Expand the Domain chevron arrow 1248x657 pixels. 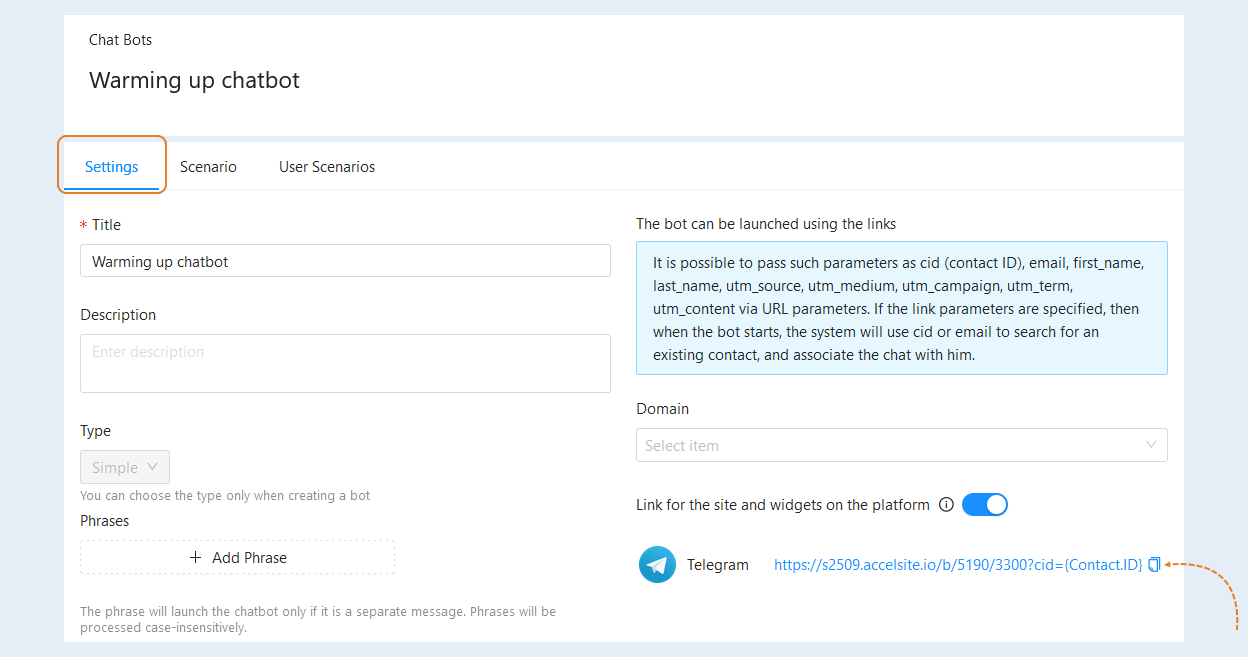(x=1151, y=445)
